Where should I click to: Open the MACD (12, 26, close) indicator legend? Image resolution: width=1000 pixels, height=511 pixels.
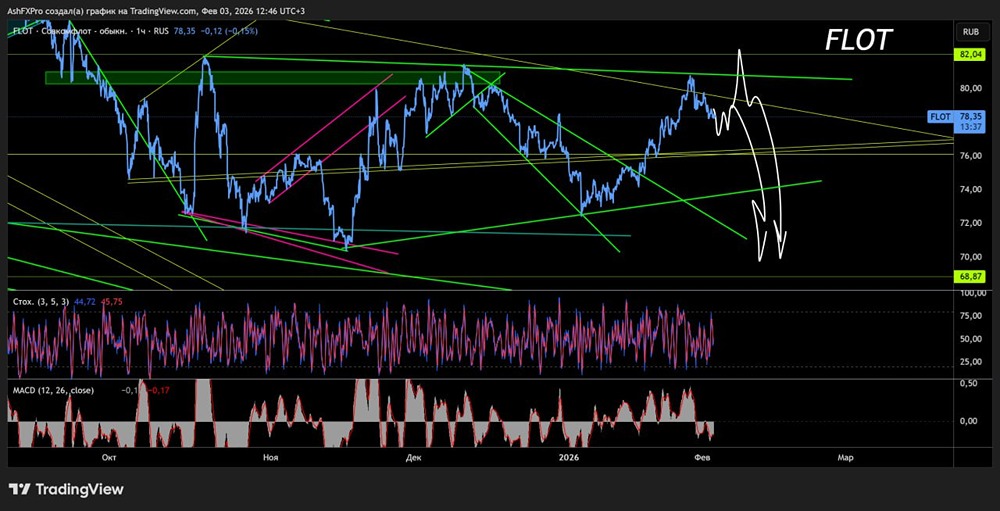(53, 390)
